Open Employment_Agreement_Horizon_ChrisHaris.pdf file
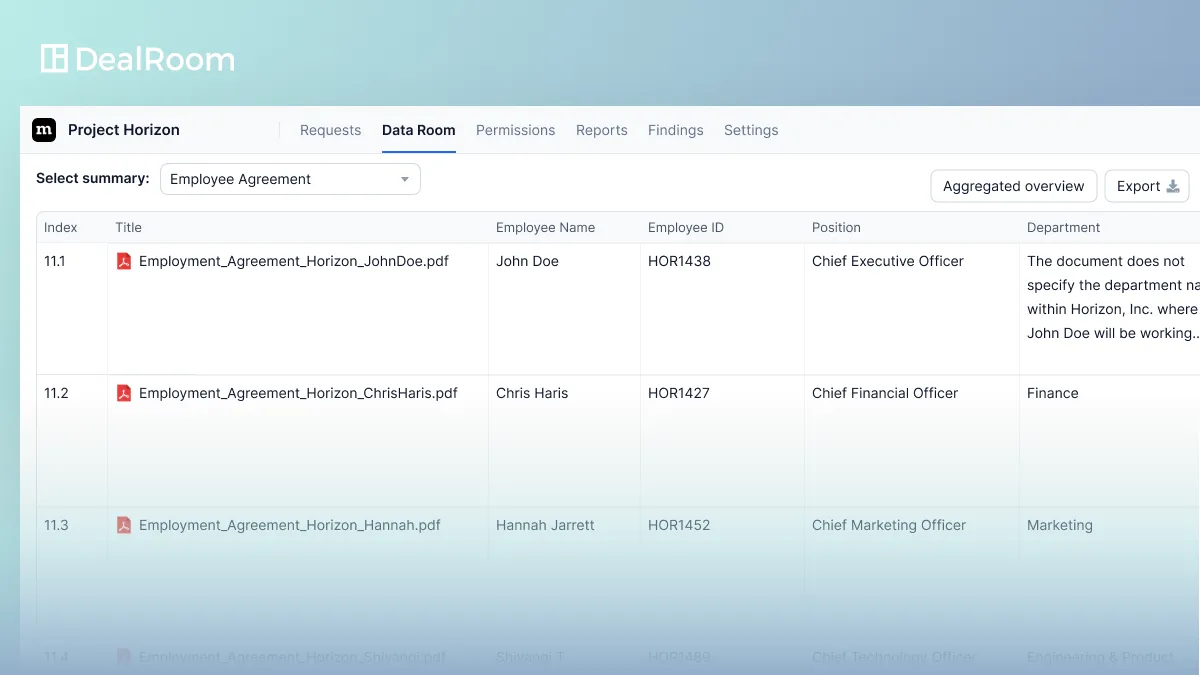The height and width of the screenshot is (675, 1200). (x=298, y=393)
